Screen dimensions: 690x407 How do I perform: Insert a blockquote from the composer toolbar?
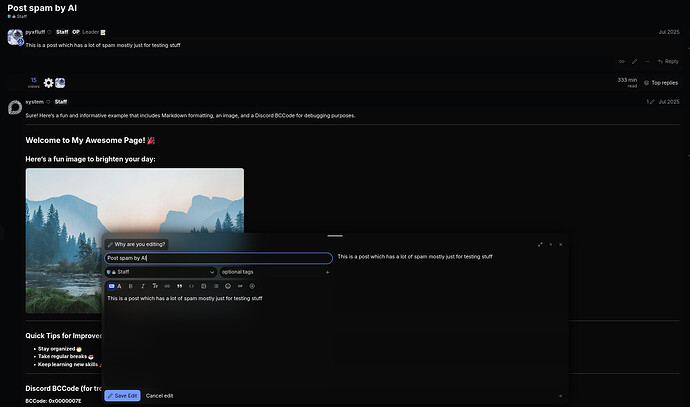pos(179,286)
